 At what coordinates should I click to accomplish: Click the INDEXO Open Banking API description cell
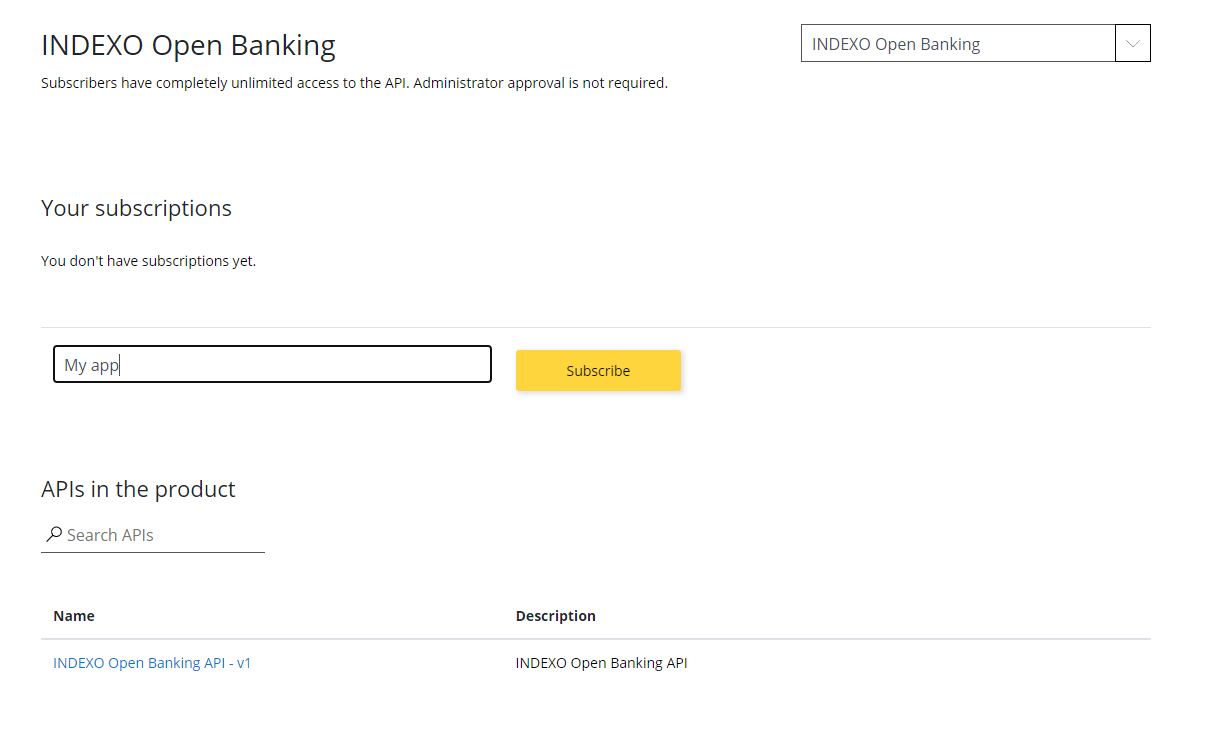pos(601,663)
